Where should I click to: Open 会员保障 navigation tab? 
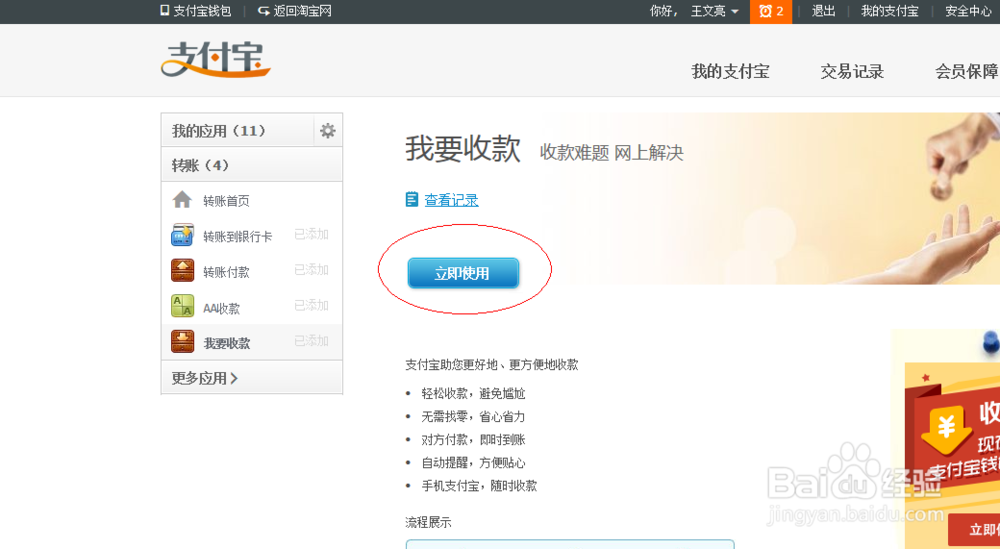click(967, 71)
